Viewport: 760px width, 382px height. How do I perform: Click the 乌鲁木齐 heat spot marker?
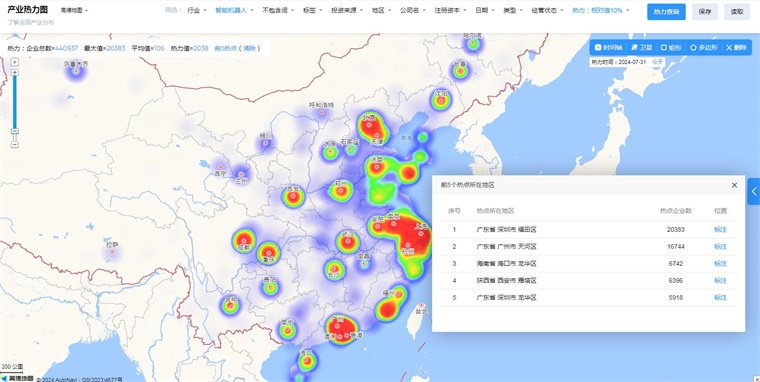[x=76, y=71]
